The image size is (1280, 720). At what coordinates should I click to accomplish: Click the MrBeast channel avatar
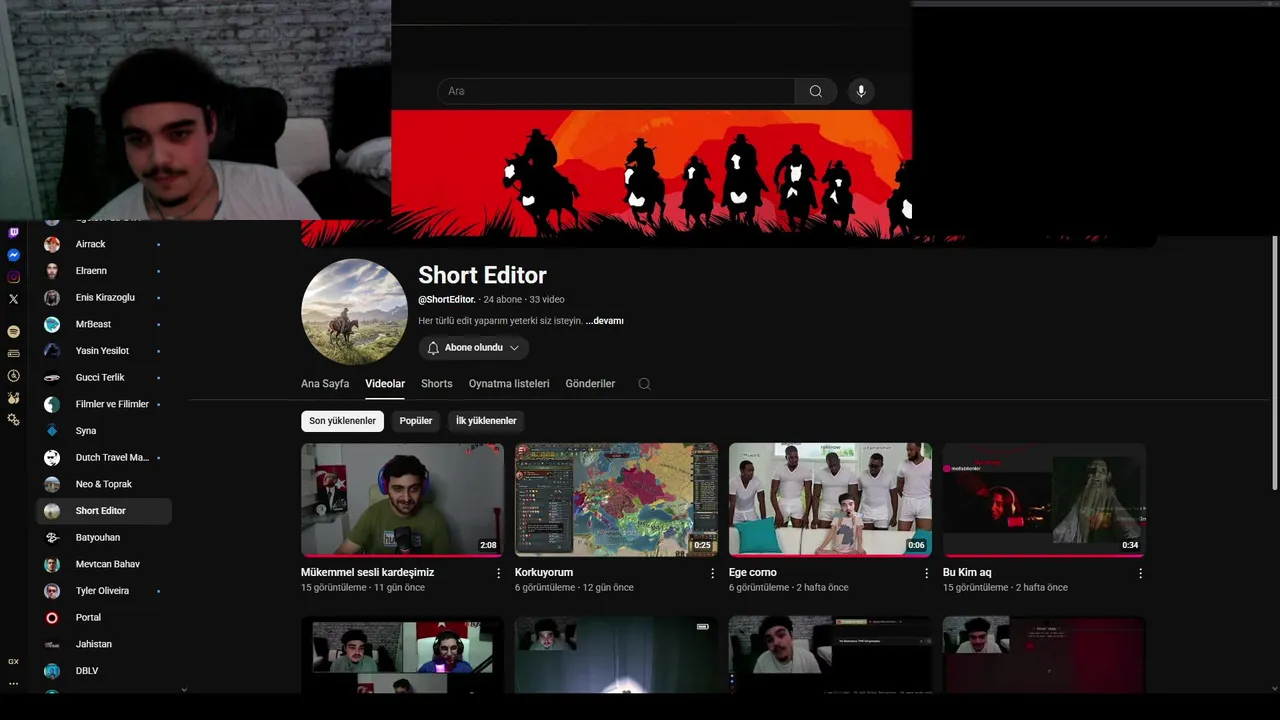click(x=52, y=324)
